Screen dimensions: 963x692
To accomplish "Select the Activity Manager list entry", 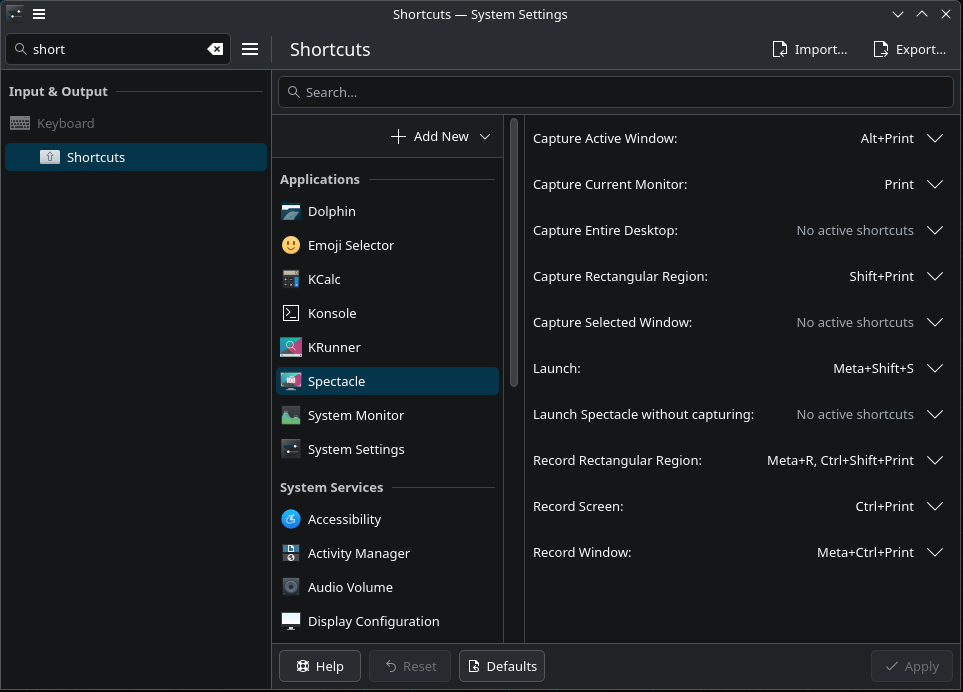I will 387,553.
